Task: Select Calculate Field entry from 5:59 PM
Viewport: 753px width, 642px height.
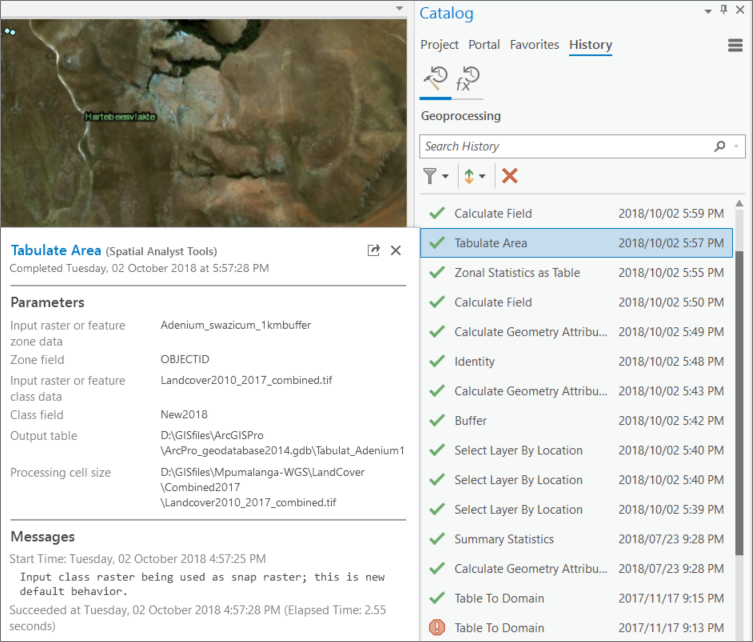Action: pos(576,213)
